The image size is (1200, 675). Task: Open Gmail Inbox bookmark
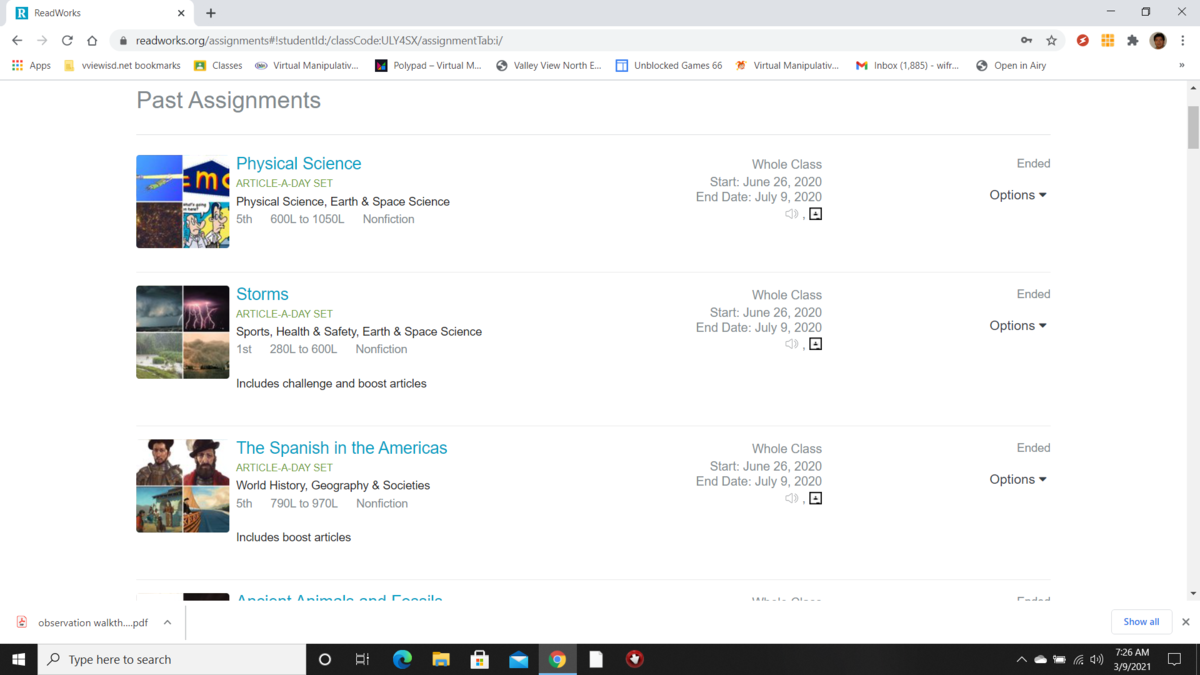pyautogui.click(x=907, y=66)
